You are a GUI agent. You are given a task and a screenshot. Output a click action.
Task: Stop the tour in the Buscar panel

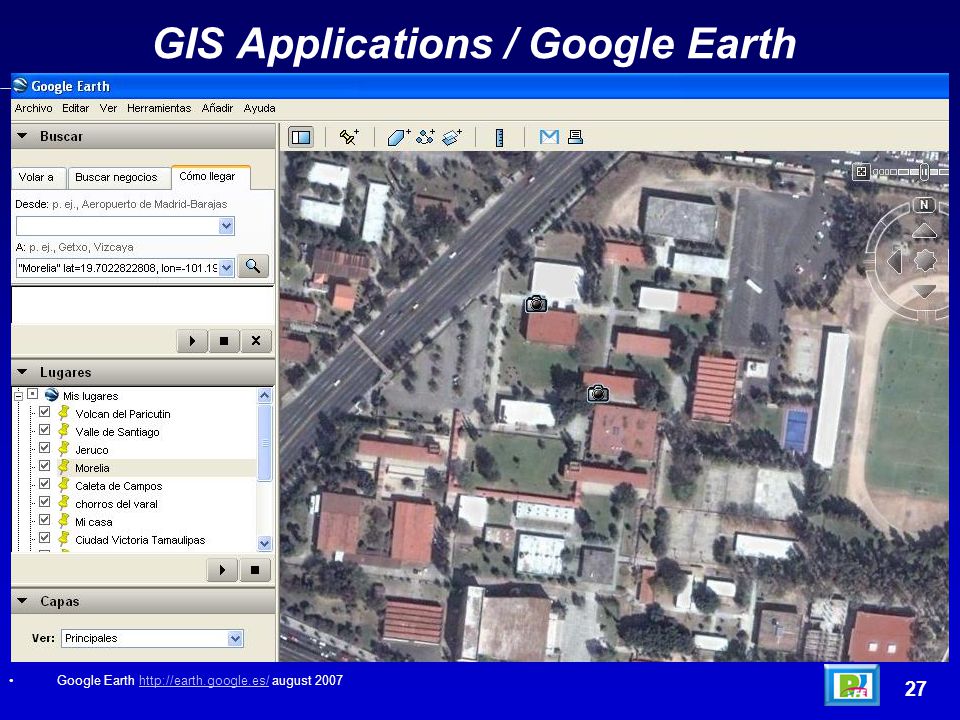click(x=224, y=340)
